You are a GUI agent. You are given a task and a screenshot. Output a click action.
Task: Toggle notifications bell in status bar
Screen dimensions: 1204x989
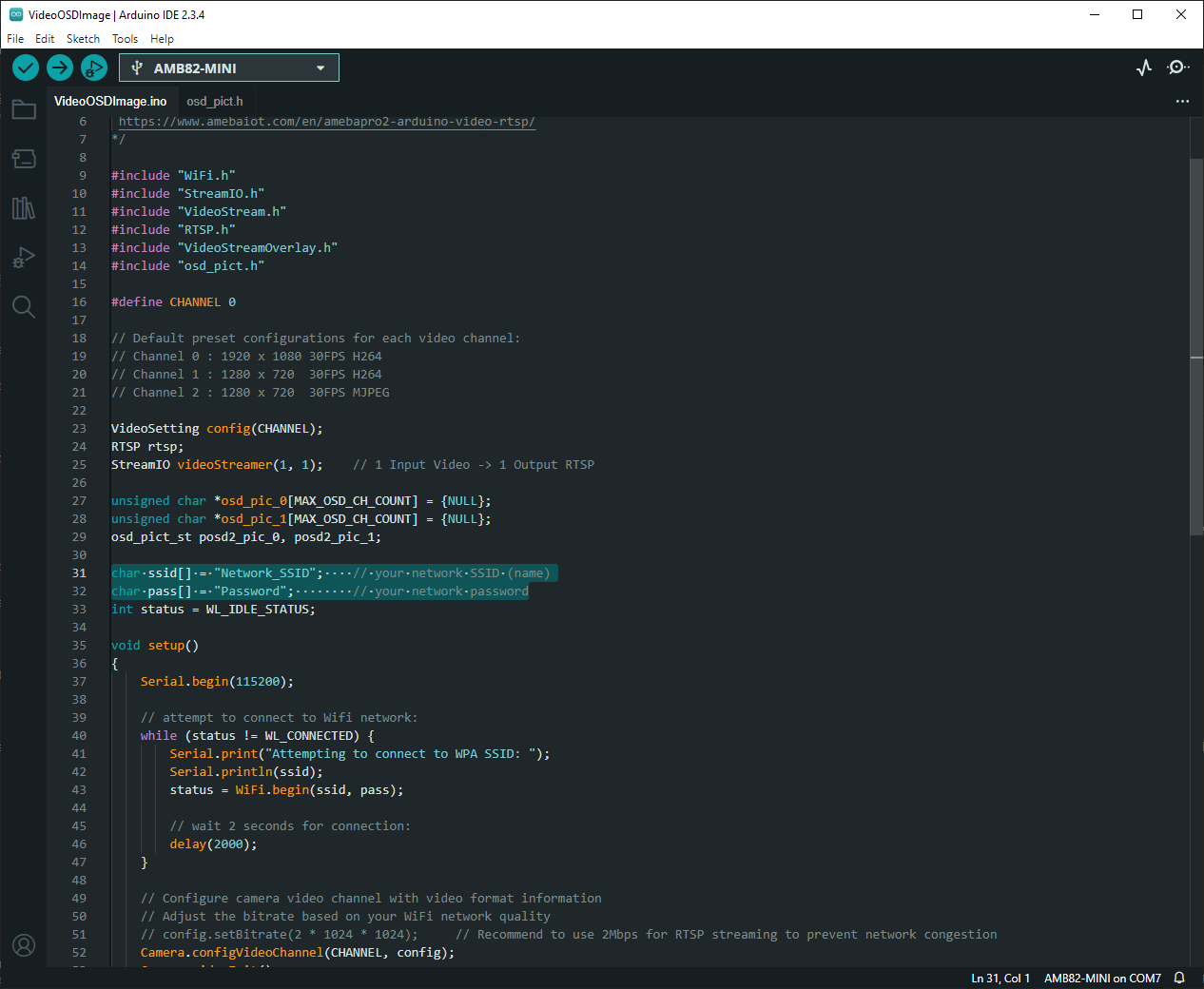tap(1179, 978)
